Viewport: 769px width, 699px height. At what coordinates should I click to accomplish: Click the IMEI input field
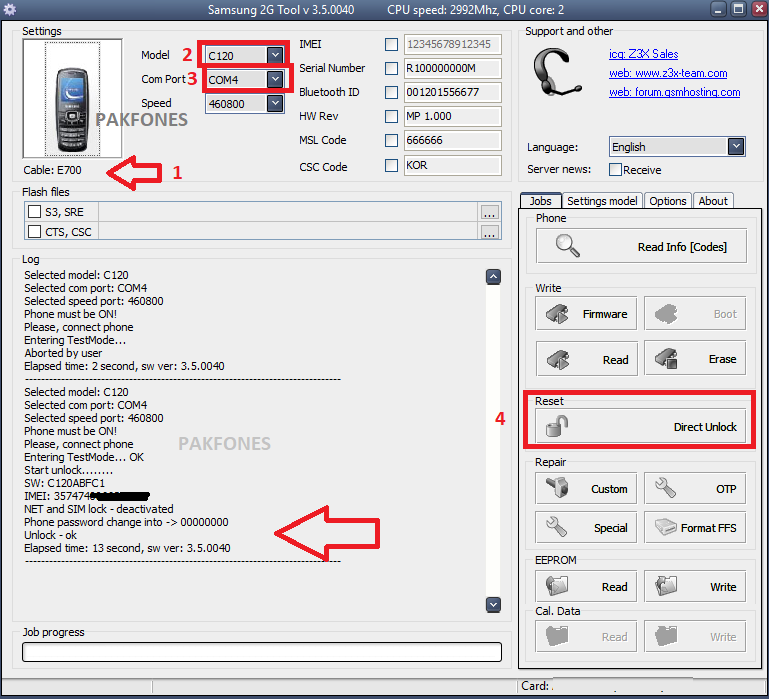pos(452,45)
